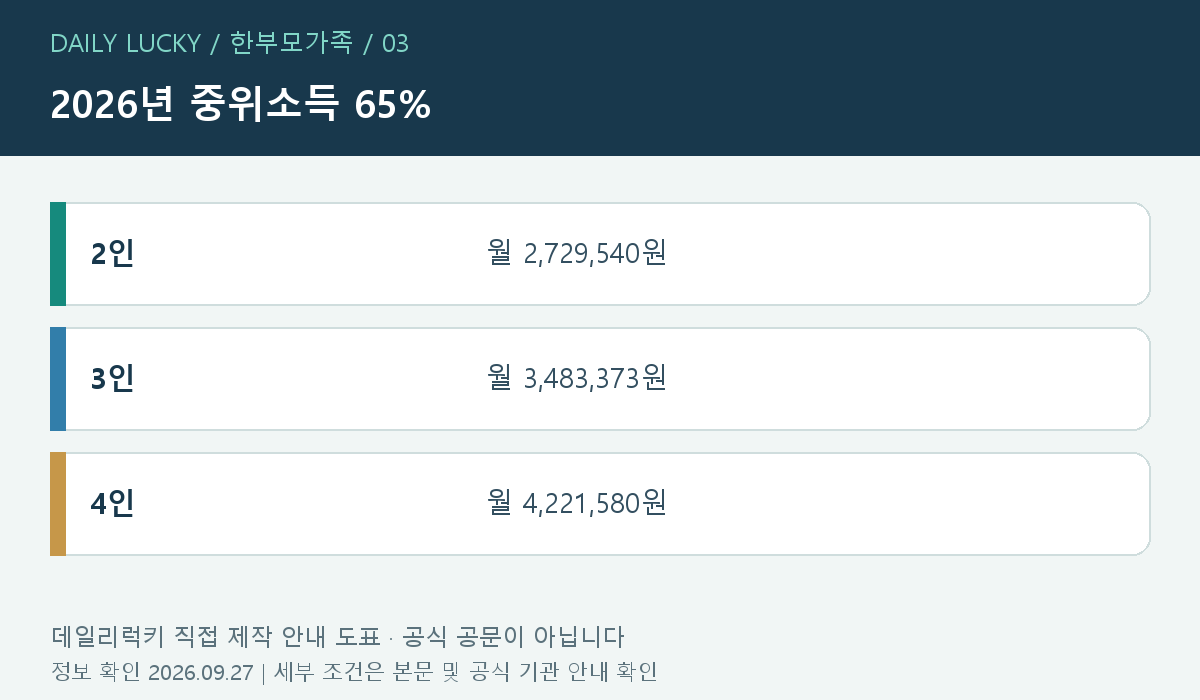Select the 3인 row card
Image resolution: width=1200 pixels, height=700 pixels.
click(x=600, y=379)
